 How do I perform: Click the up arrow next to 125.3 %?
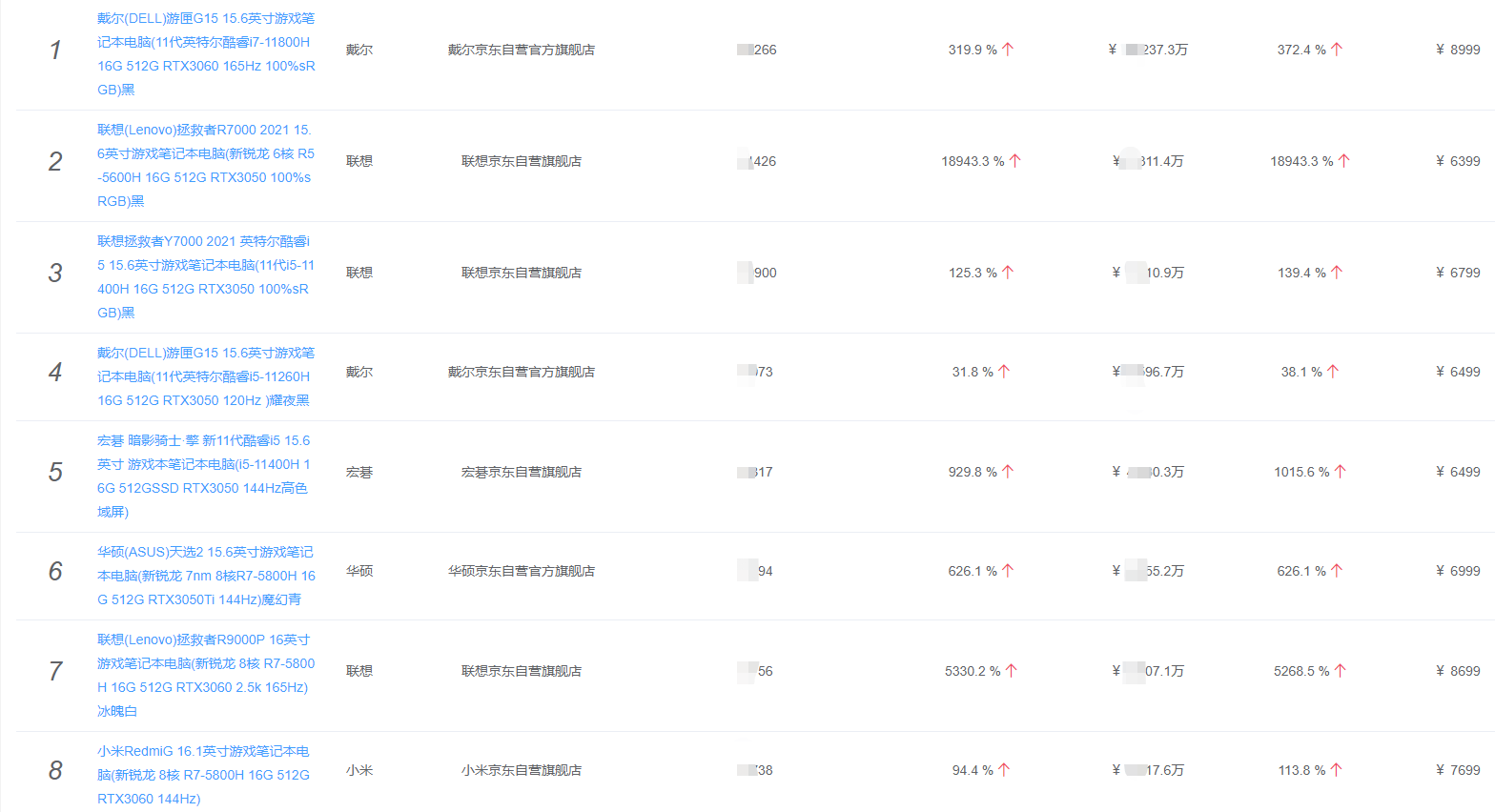click(1008, 273)
